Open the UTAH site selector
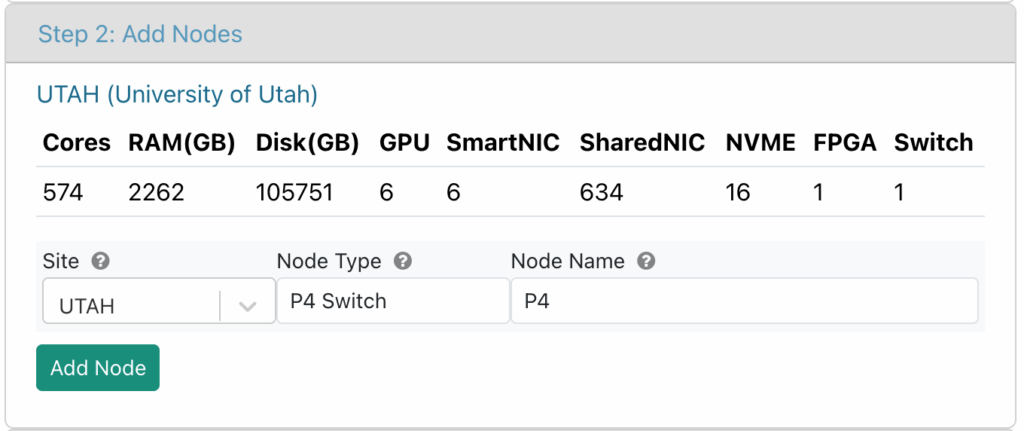This screenshot has width=1024, height=431. click(159, 301)
